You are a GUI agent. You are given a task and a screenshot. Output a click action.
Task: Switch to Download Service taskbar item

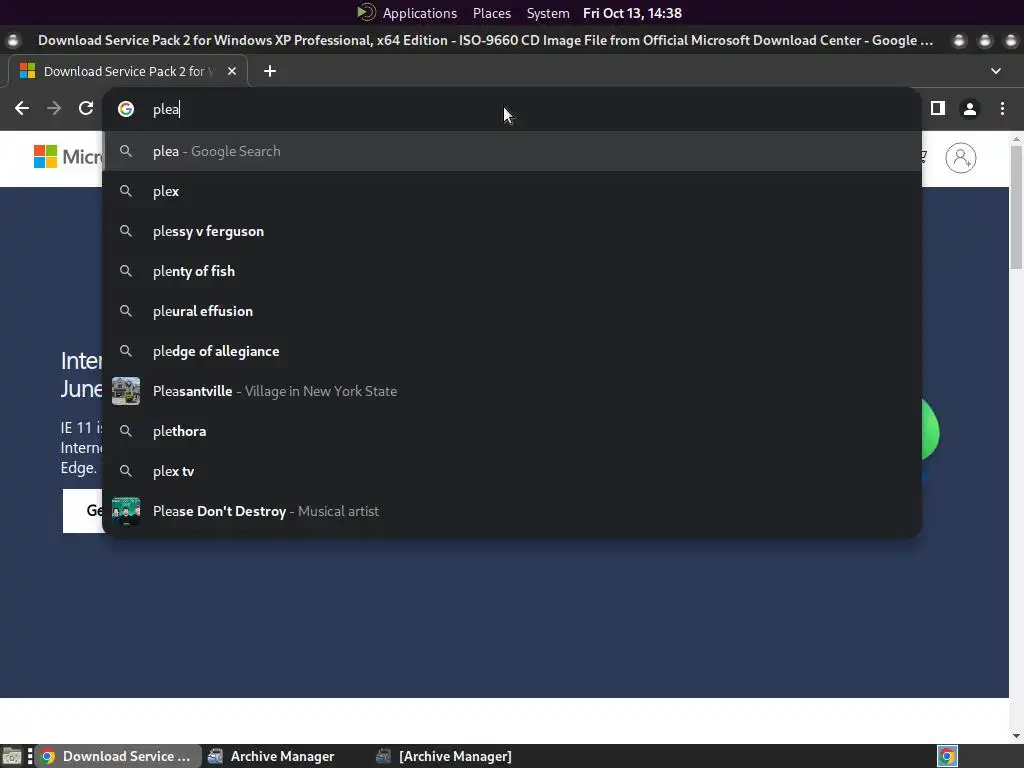(118, 756)
